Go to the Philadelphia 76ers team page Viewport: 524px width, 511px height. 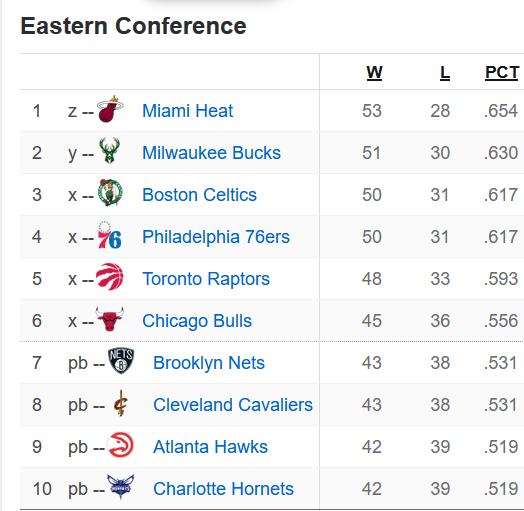[x=216, y=237]
